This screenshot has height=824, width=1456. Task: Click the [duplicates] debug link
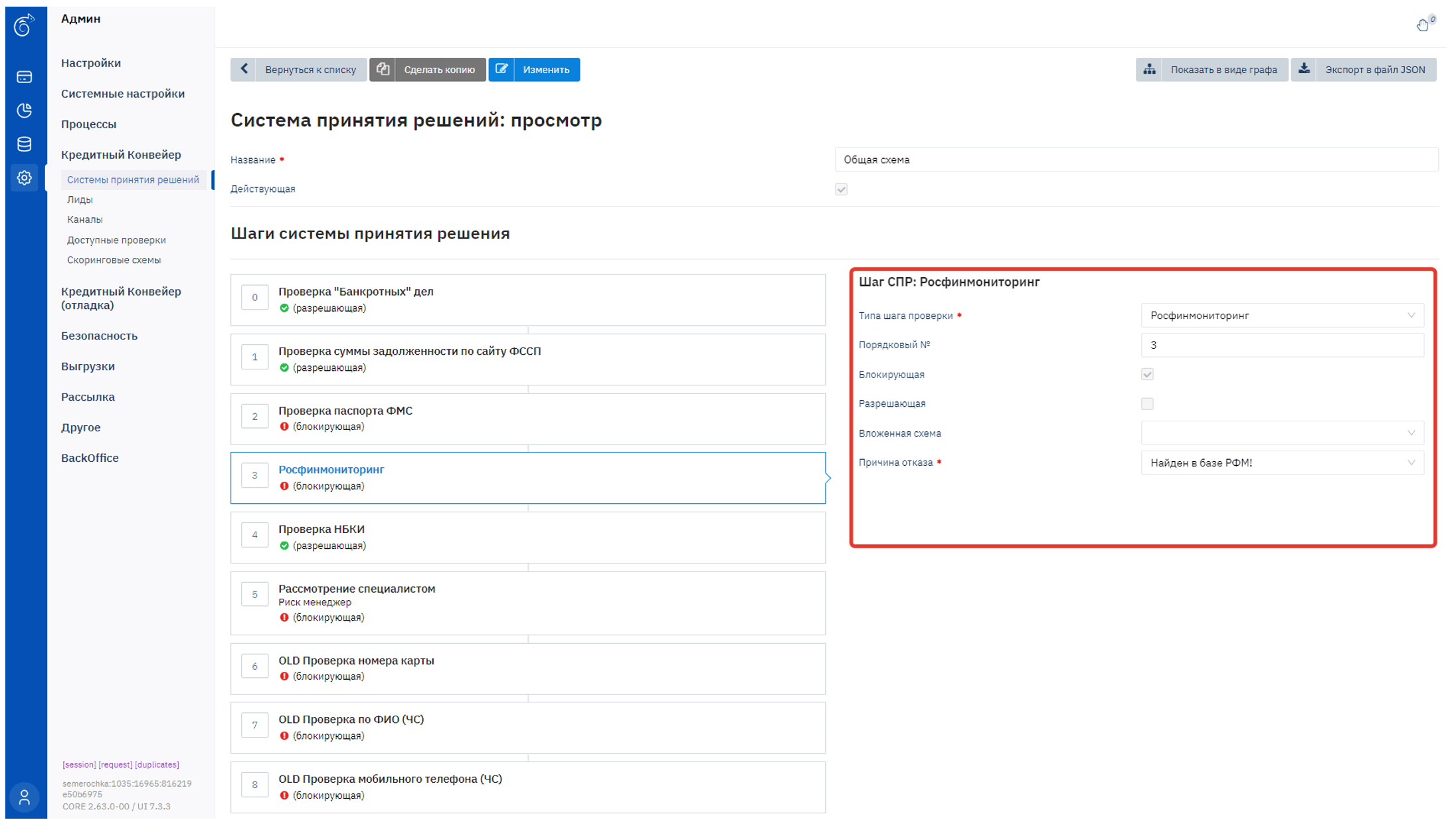pos(157,765)
